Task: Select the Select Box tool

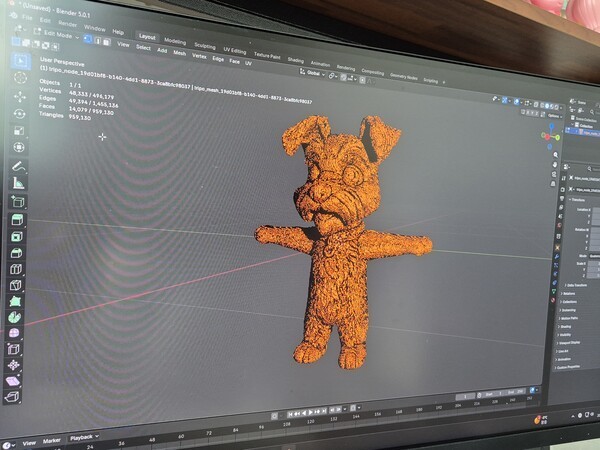Action: 19,62
